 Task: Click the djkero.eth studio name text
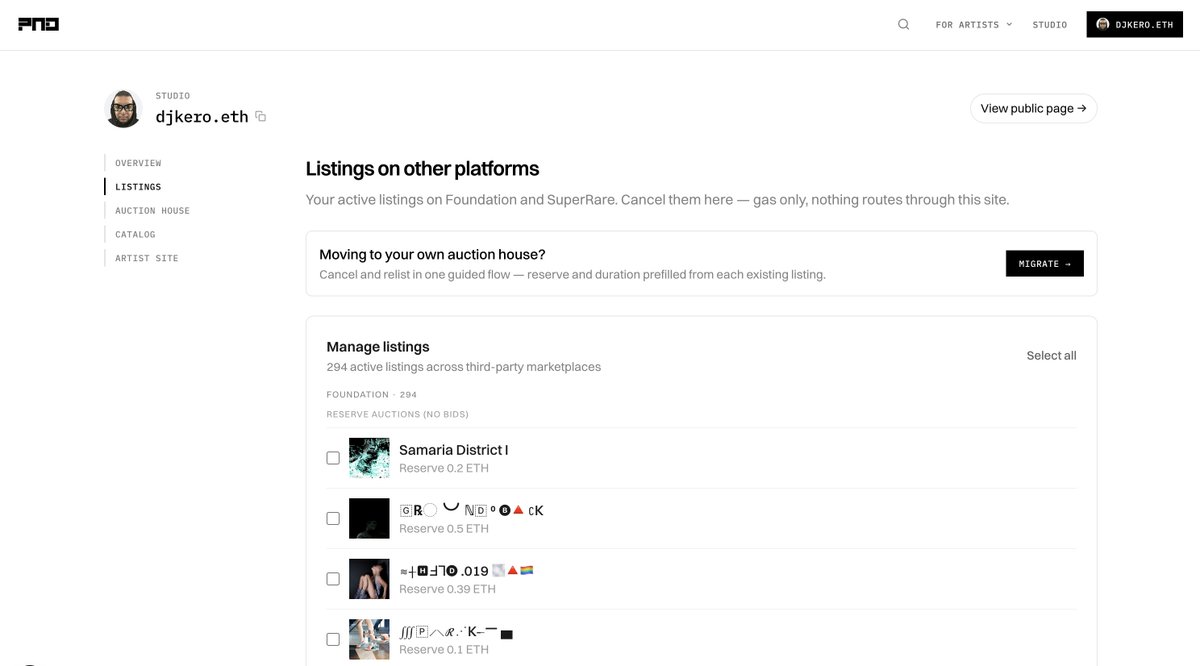tap(202, 117)
